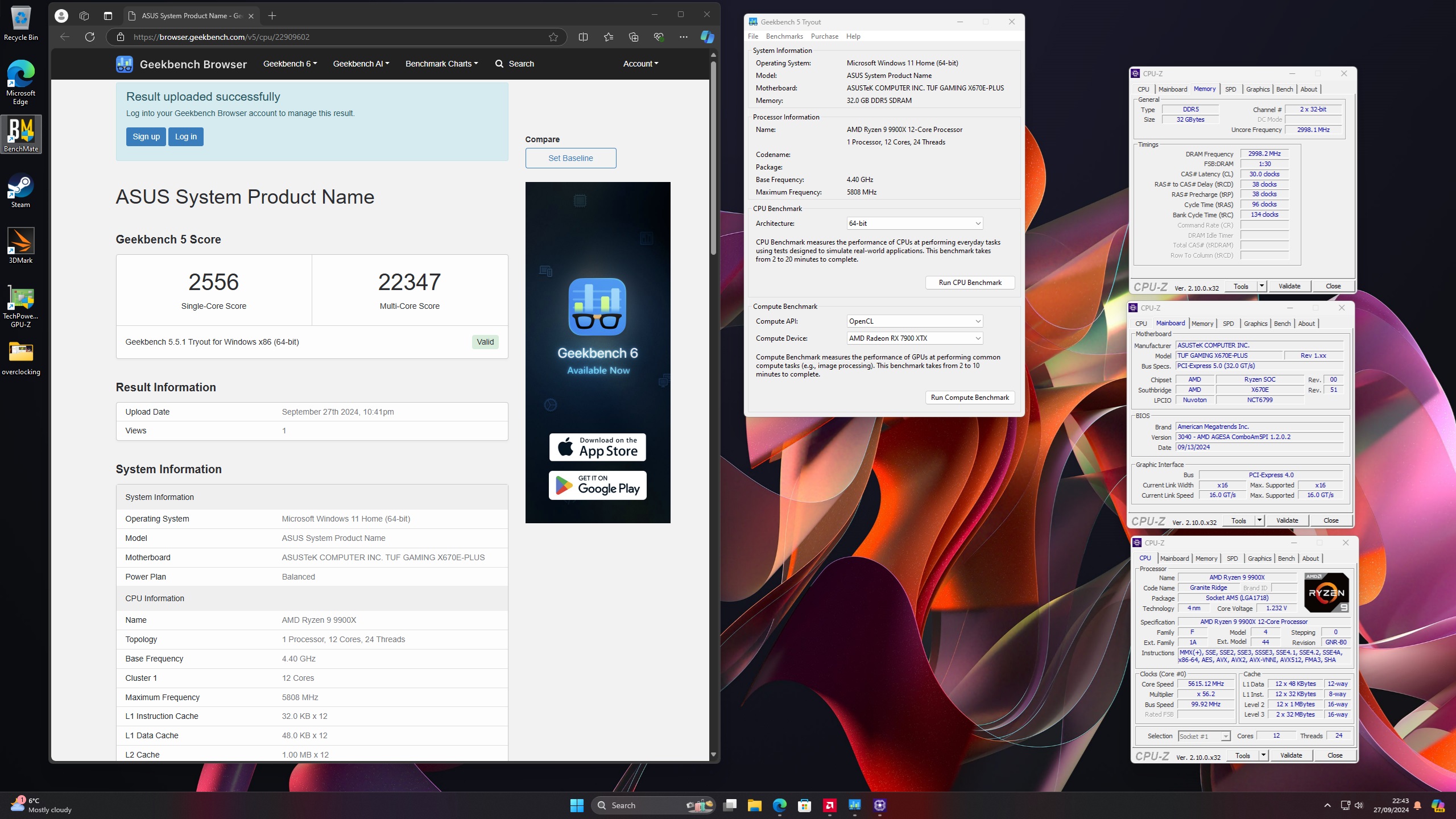This screenshot has width=1456, height=819.
Task: Switch to Graphics tab in Mainboard CPU-Z window
Action: (x=1256, y=324)
